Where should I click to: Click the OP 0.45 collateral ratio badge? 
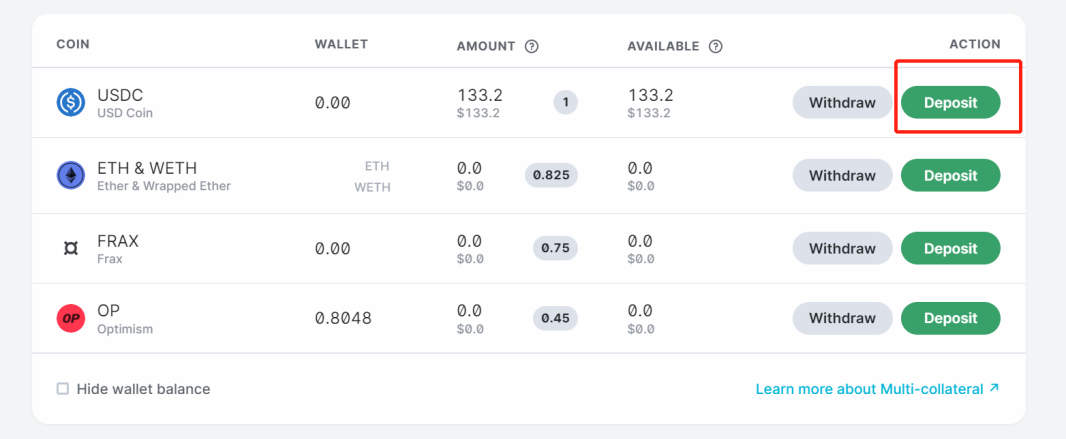[555, 318]
